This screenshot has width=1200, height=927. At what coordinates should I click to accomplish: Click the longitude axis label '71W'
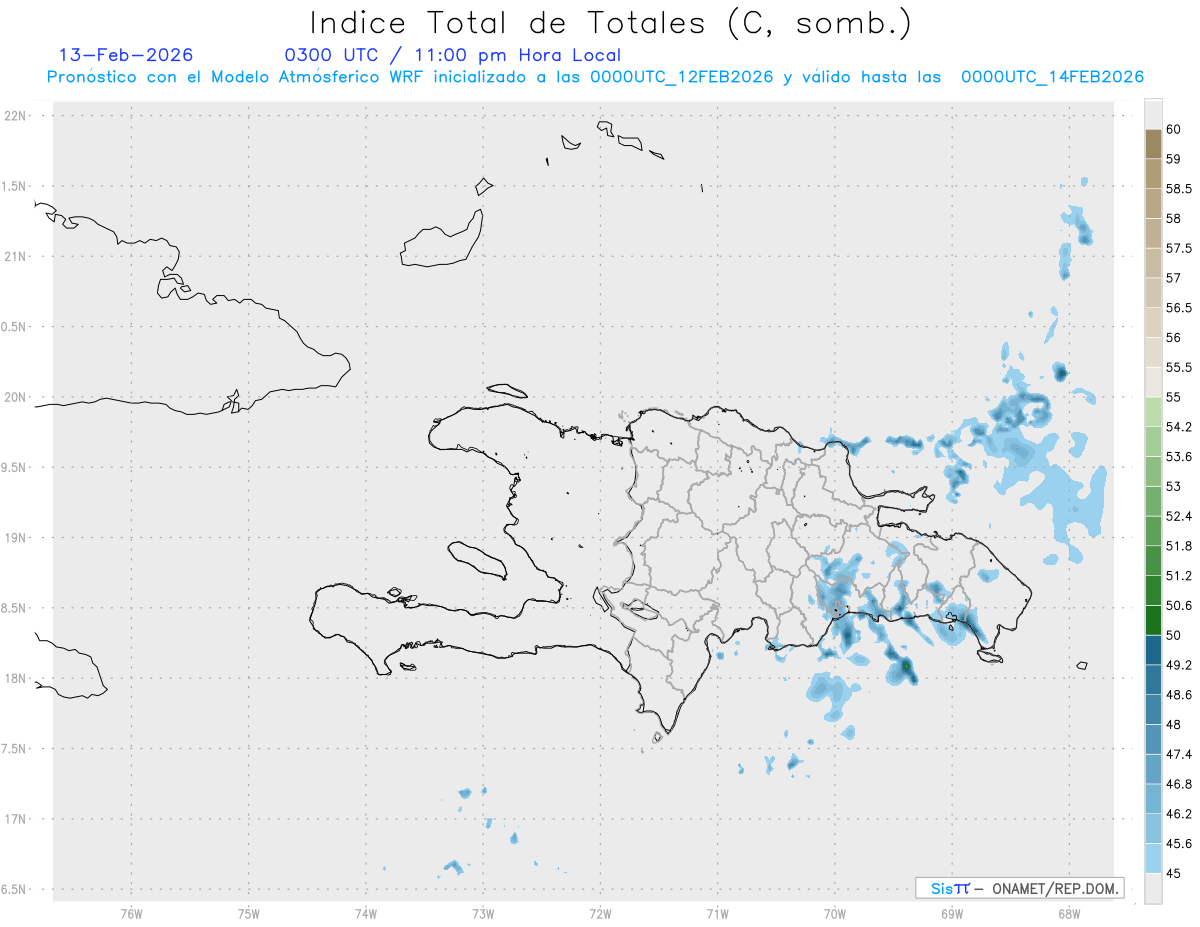tap(717, 914)
